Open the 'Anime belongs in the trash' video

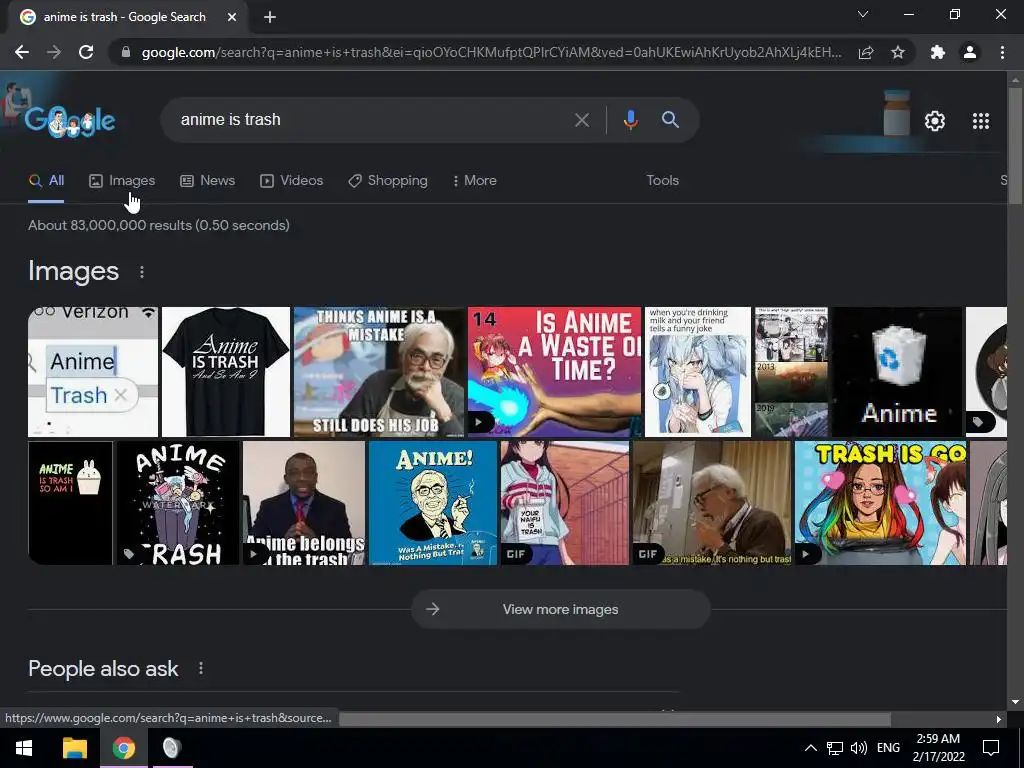coord(304,503)
